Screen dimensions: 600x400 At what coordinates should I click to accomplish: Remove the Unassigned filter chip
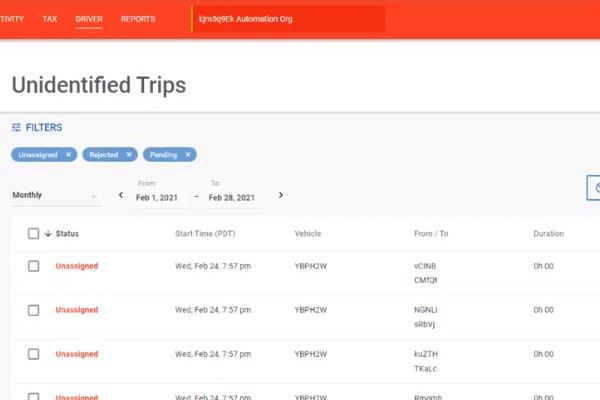(x=69, y=155)
